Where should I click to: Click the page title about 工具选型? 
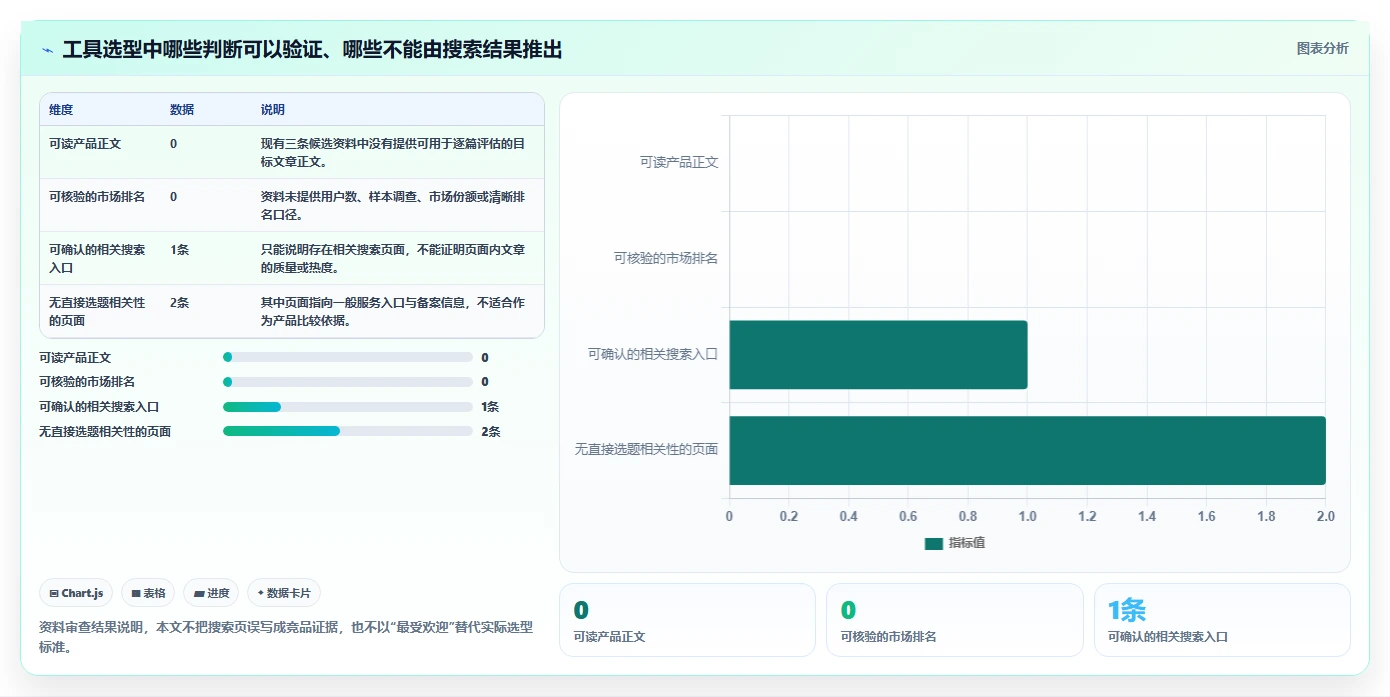(312, 50)
